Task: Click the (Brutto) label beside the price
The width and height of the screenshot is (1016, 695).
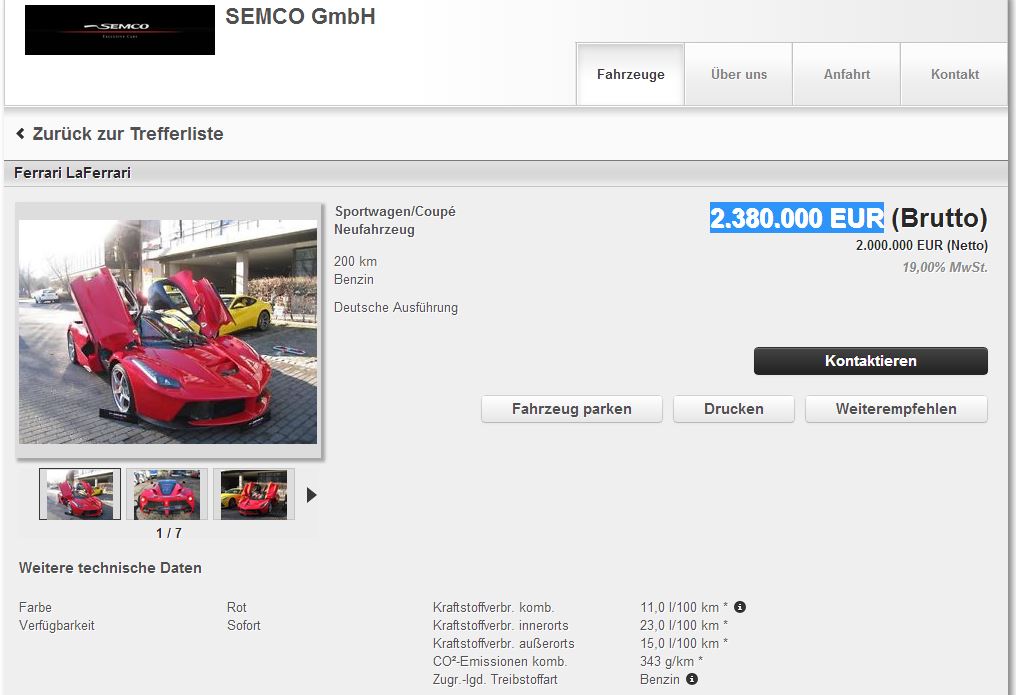Action: pos(940,218)
